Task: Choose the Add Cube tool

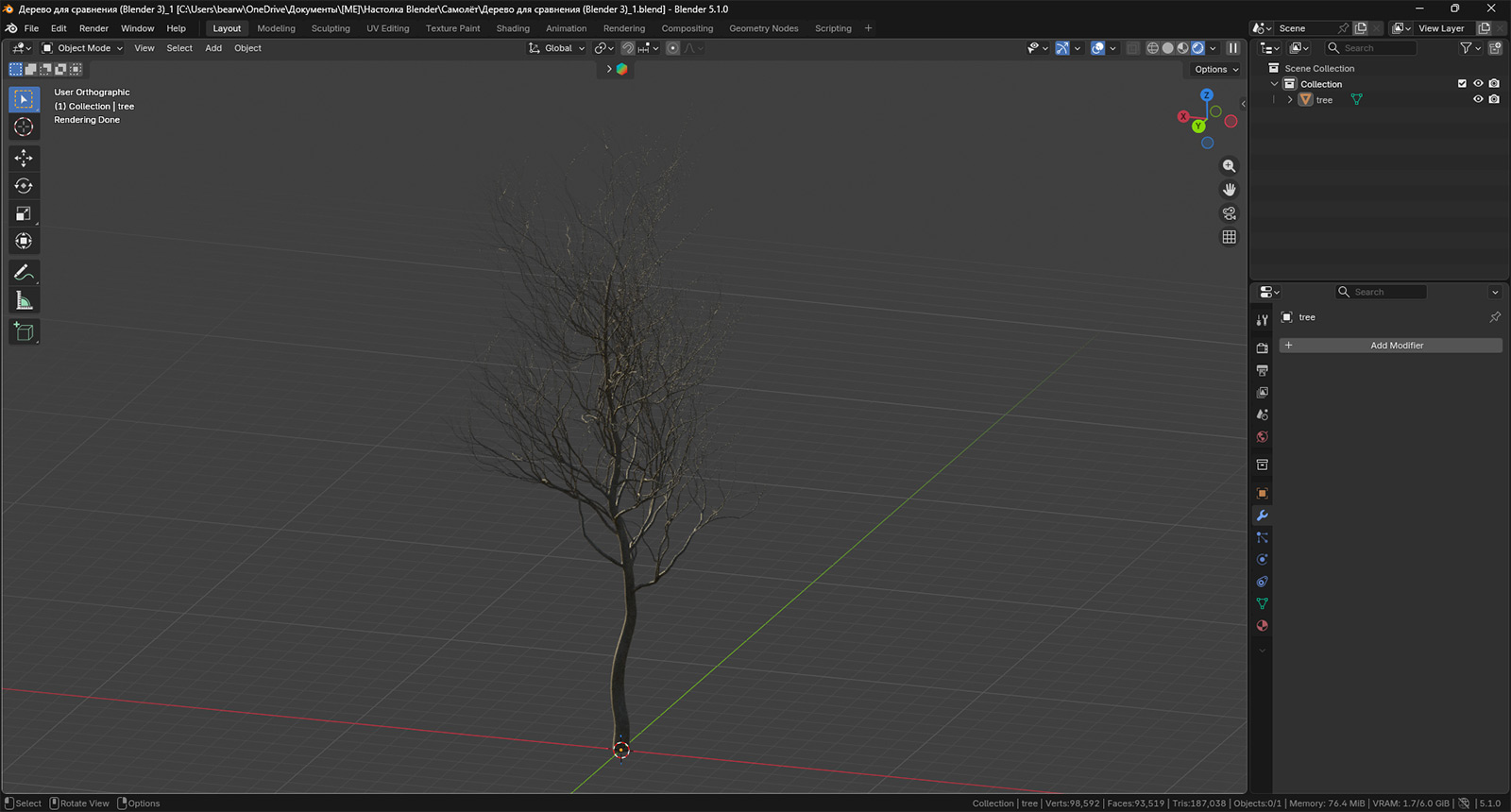Action: pos(24,331)
